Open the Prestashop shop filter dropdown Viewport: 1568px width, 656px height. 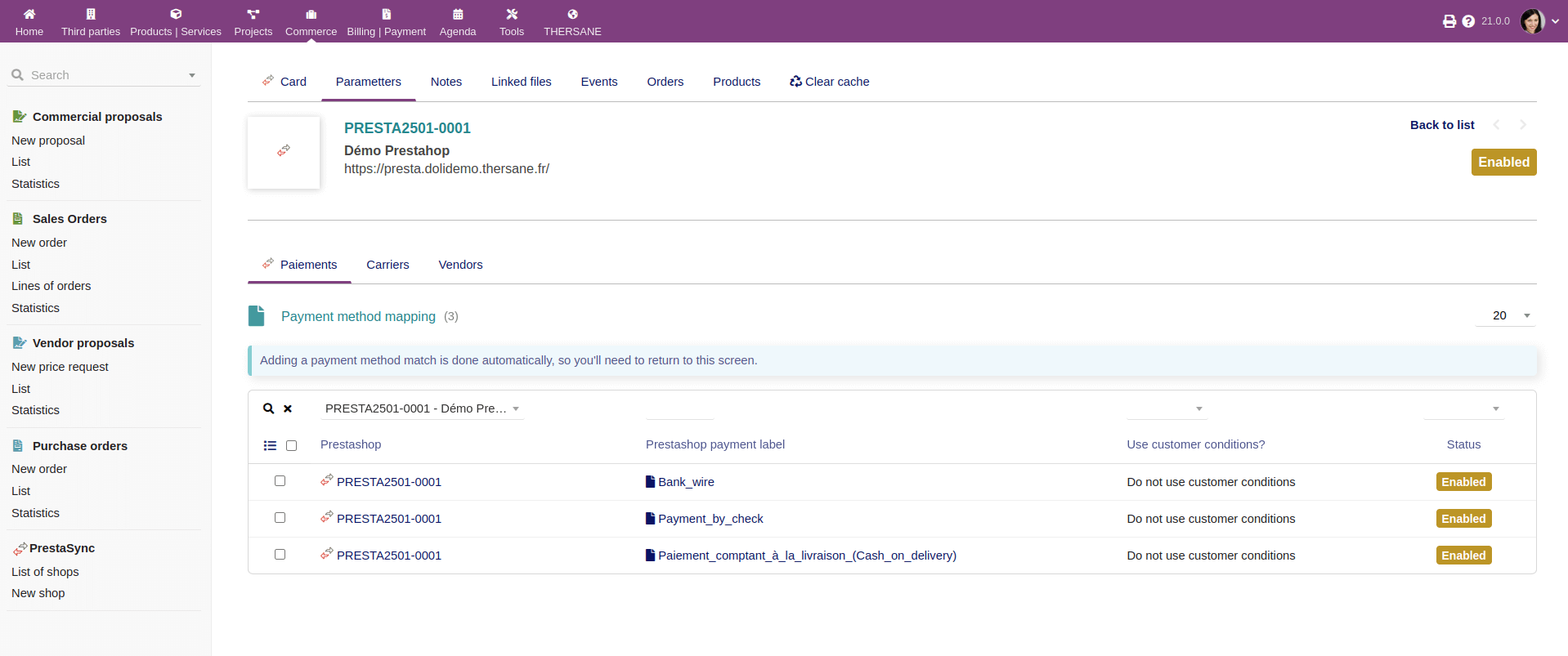click(x=422, y=408)
